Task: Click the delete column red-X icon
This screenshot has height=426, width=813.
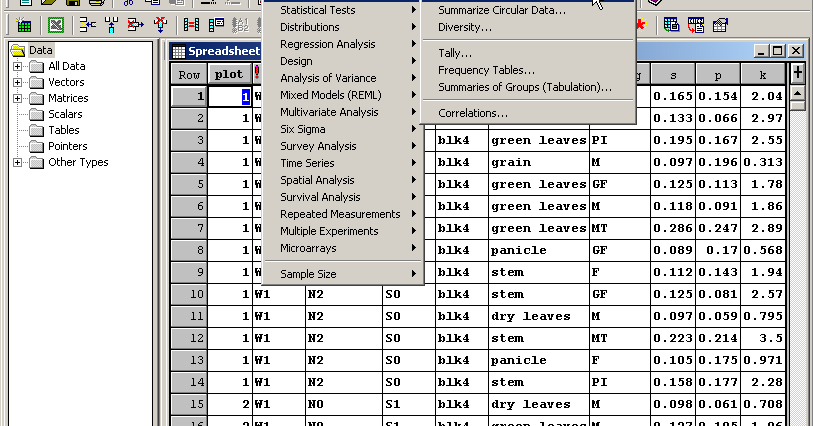Action: point(136,24)
